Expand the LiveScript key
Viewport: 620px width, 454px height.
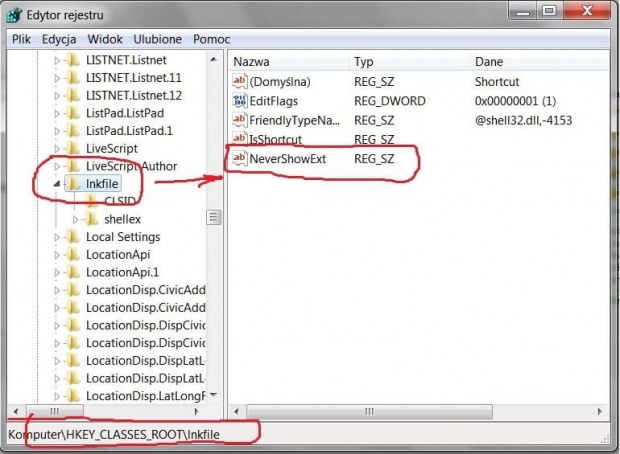coord(57,149)
